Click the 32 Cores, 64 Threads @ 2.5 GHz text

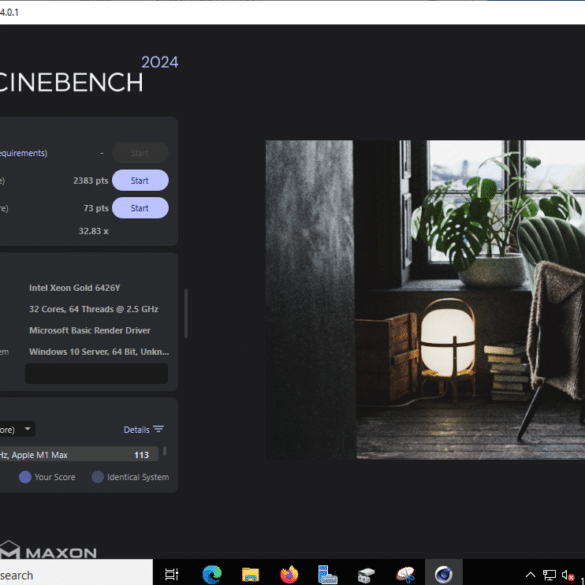click(94, 309)
